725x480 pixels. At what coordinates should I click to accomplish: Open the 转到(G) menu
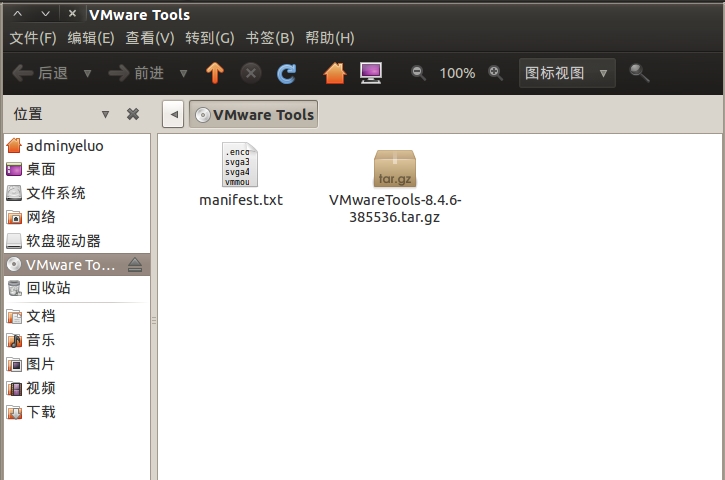point(210,38)
